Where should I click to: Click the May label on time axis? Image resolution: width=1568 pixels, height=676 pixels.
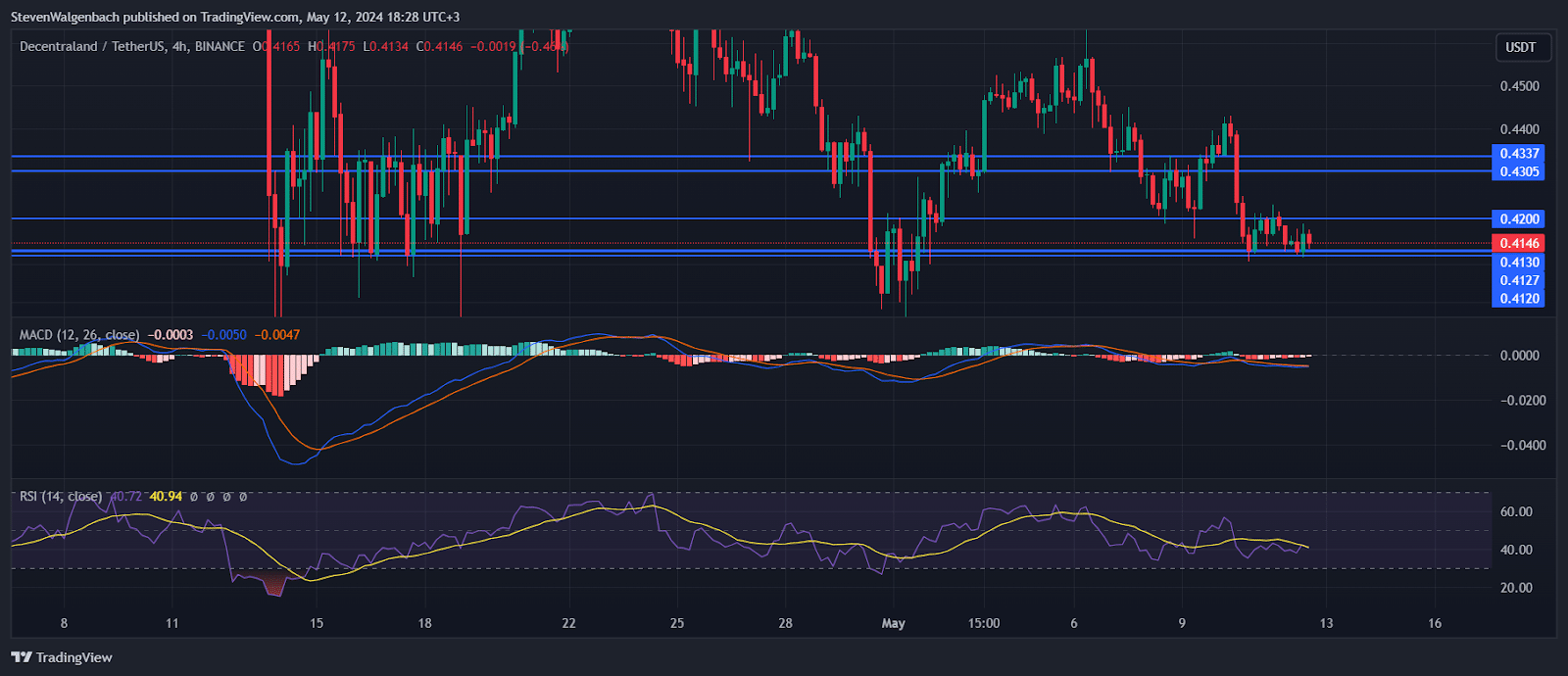pos(893,623)
